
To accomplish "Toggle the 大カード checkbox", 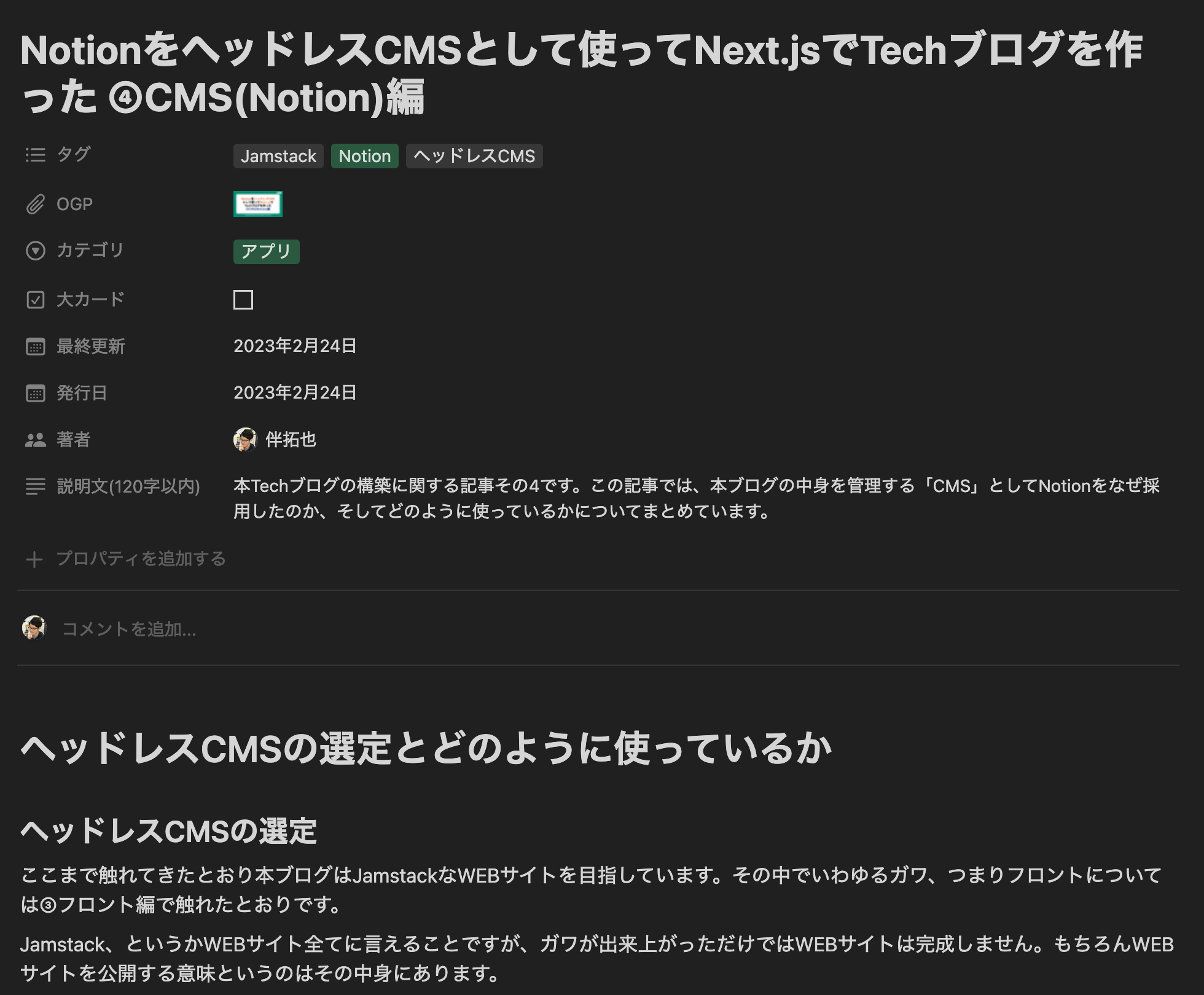I will point(243,300).
